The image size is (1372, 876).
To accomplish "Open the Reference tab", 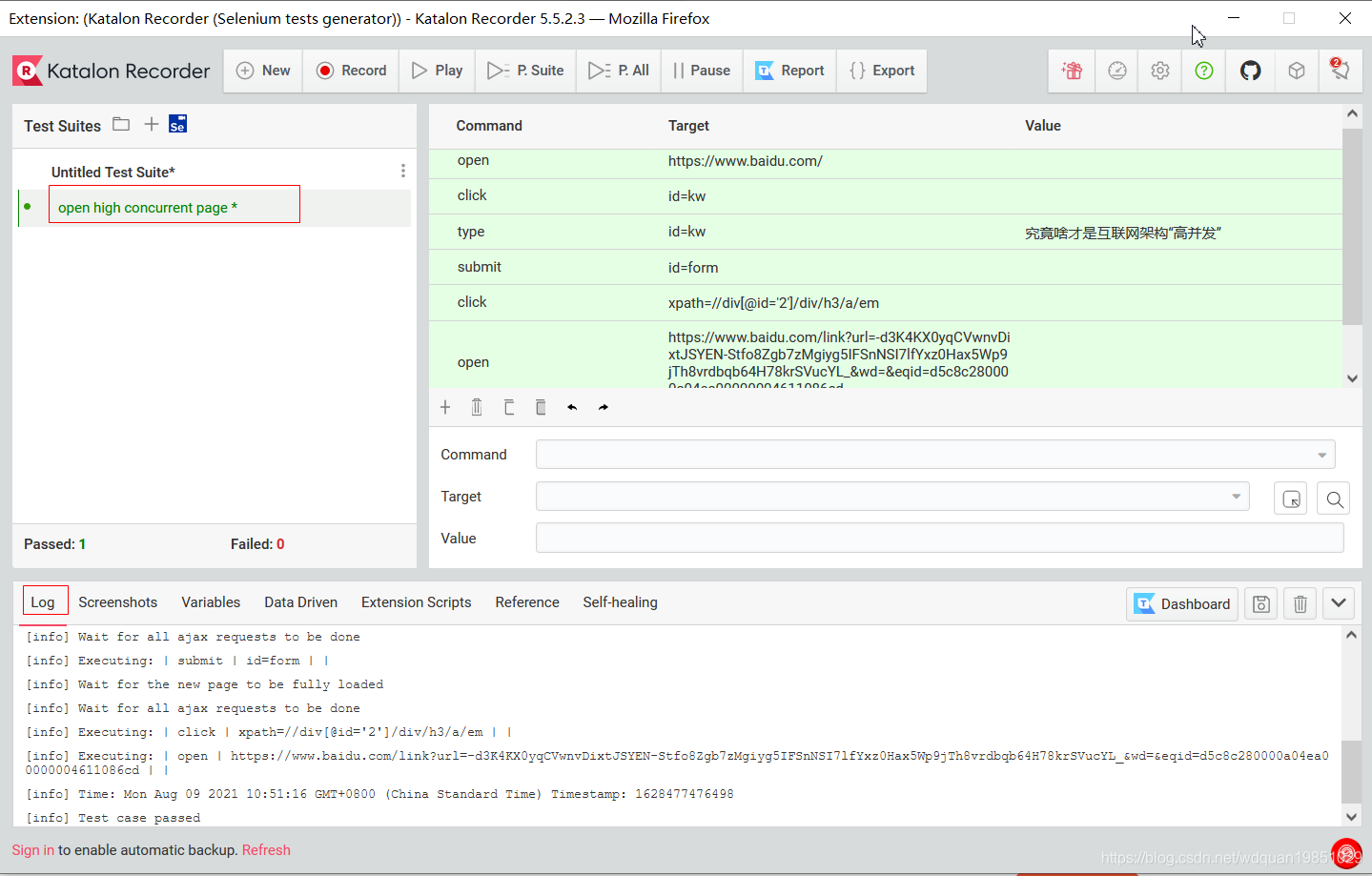I will point(527,602).
